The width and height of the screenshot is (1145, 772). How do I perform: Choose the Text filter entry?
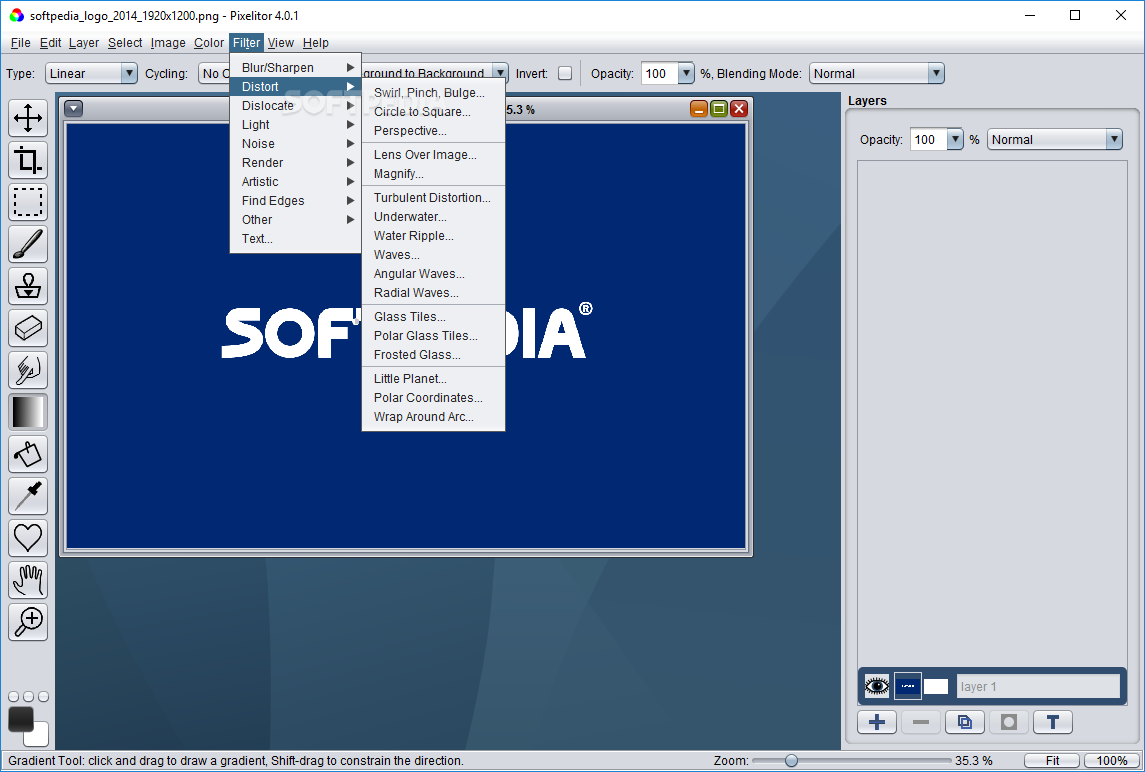click(x=296, y=239)
